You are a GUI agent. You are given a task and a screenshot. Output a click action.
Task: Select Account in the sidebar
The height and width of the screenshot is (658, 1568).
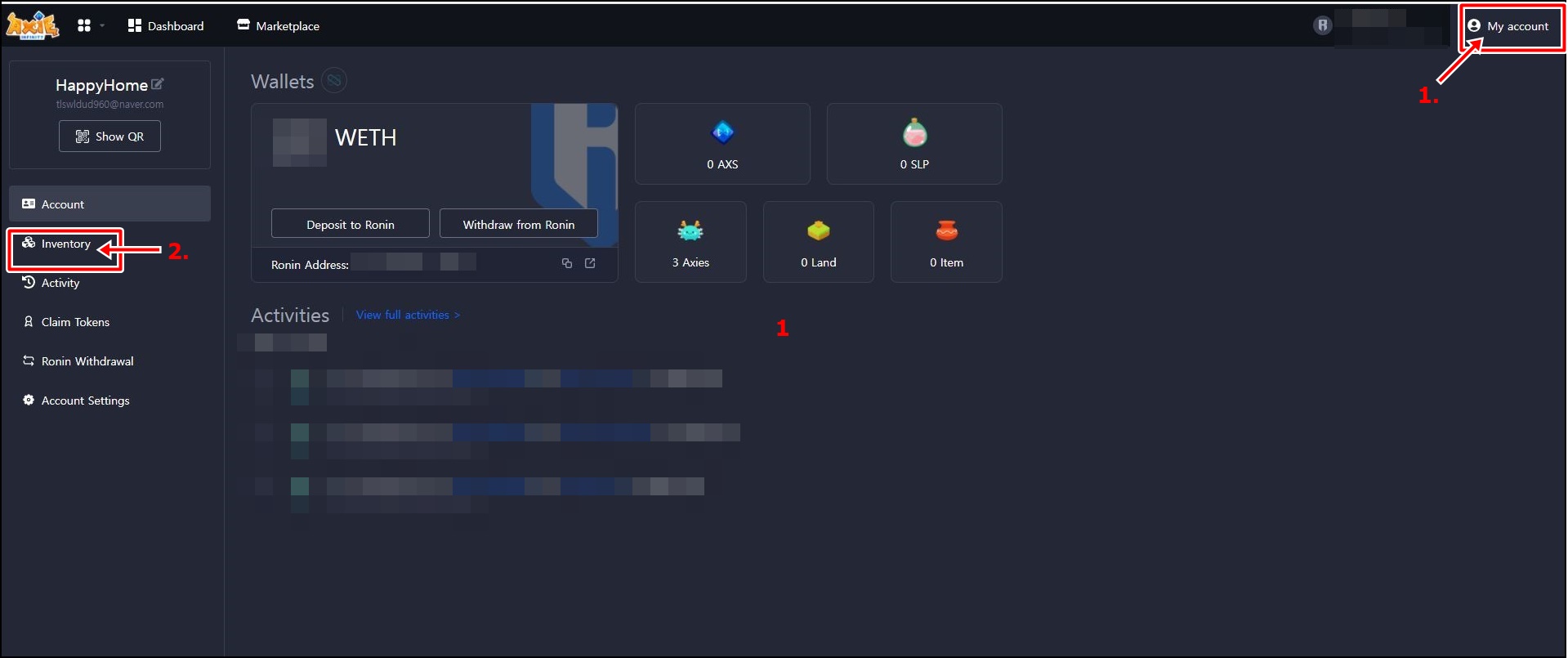pyautogui.click(x=109, y=204)
